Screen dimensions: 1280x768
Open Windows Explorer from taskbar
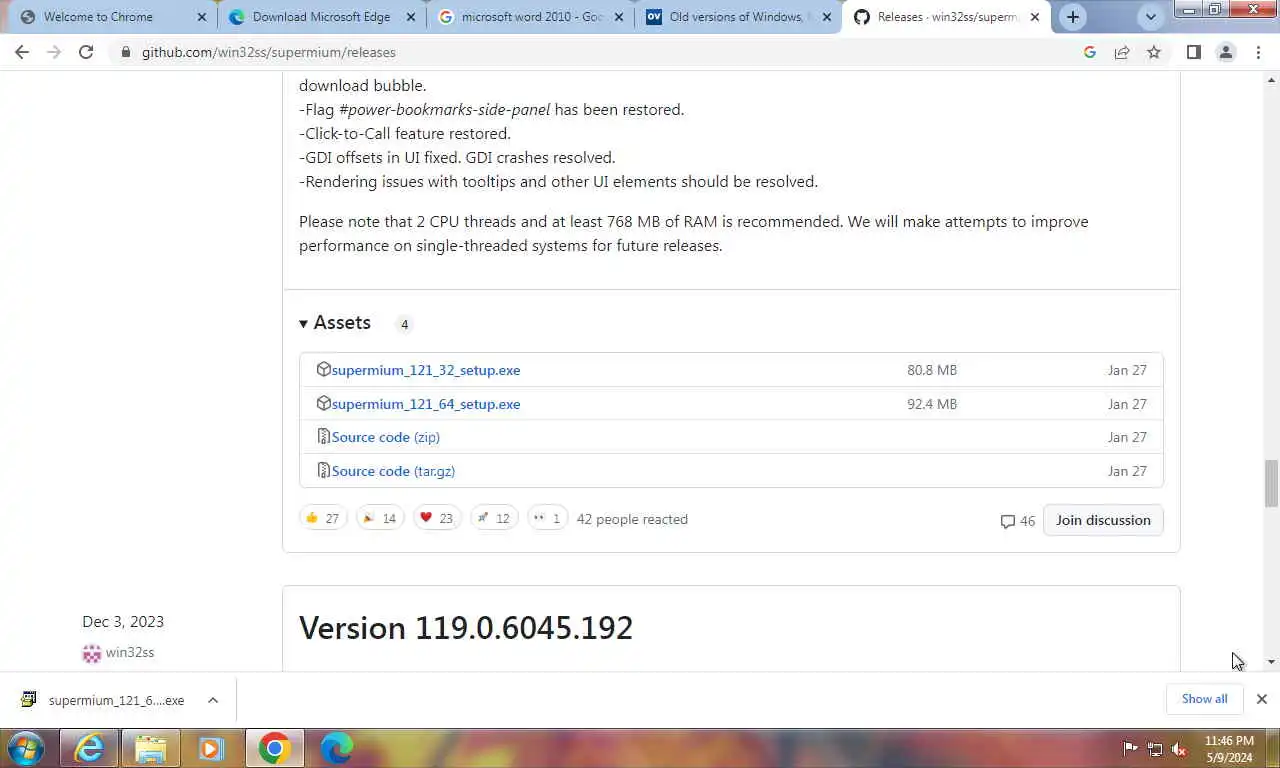tap(150, 748)
